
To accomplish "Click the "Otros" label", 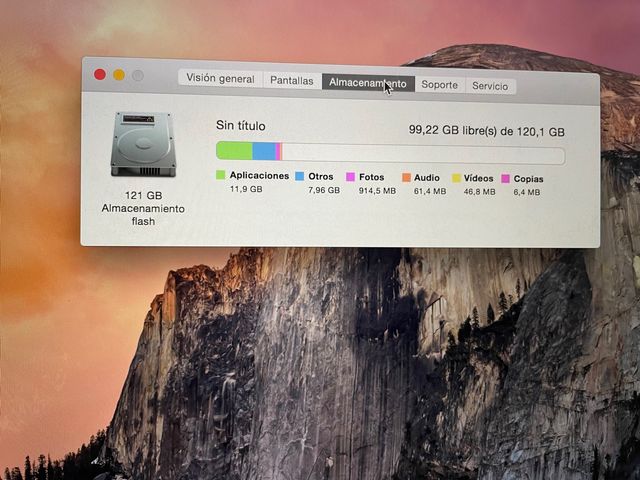I will (321, 177).
